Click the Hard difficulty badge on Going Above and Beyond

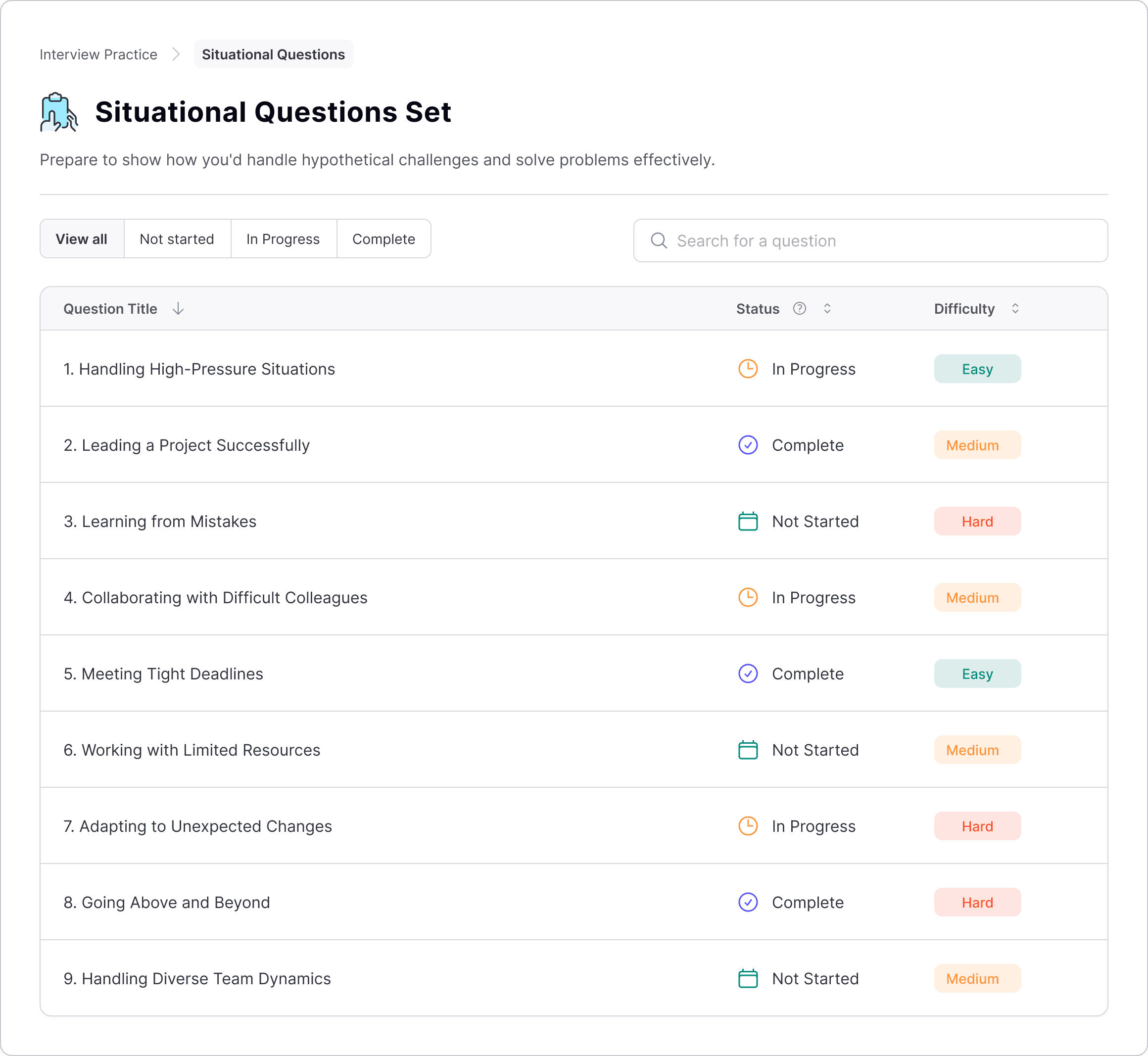tap(977, 902)
